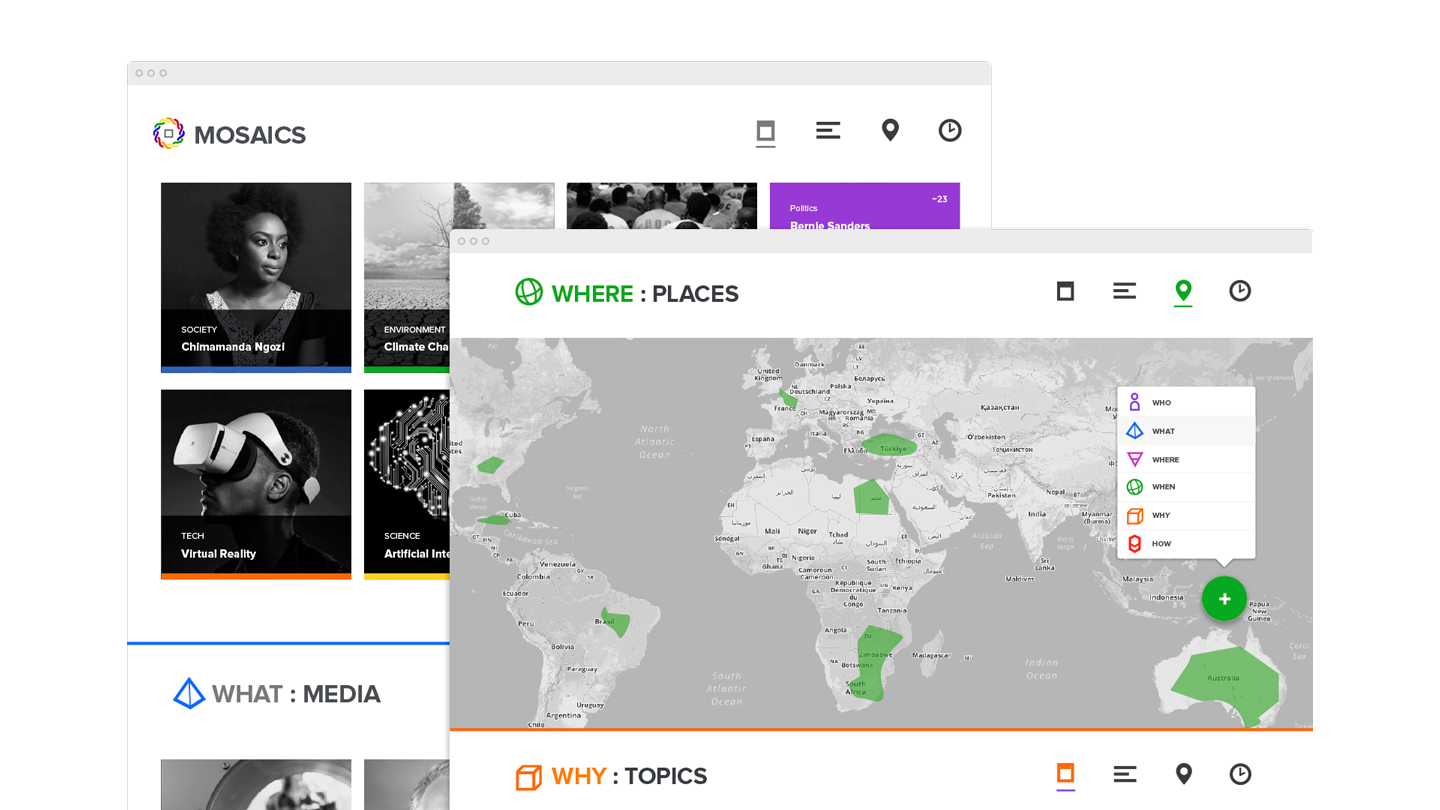Click blue pyramid icon beside What : Media

[189, 694]
